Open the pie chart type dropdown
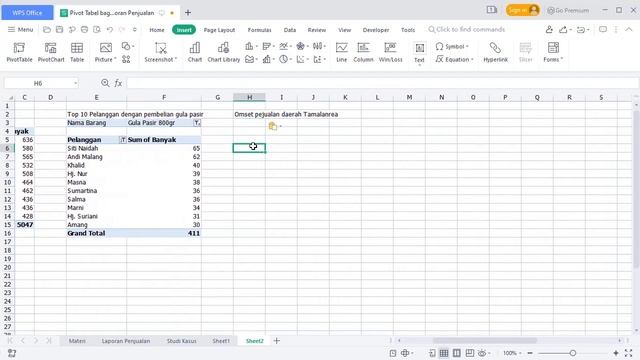This screenshot has width=640, height=360. pyautogui.click(x=285, y=59)
